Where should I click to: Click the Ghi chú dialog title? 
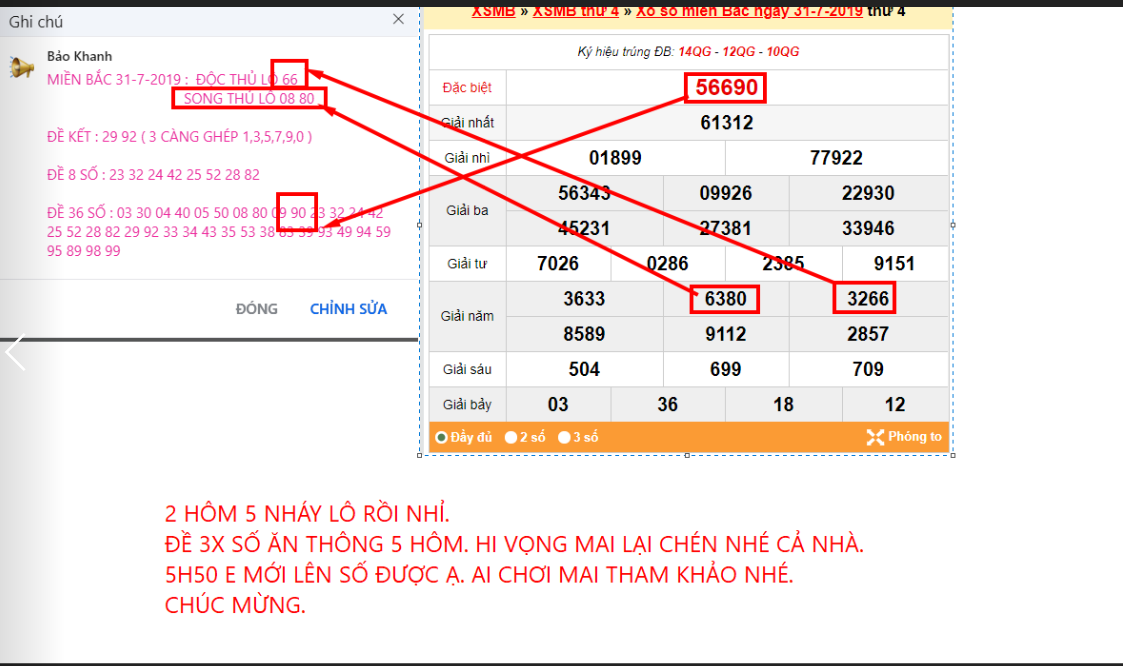pos(36,21)
